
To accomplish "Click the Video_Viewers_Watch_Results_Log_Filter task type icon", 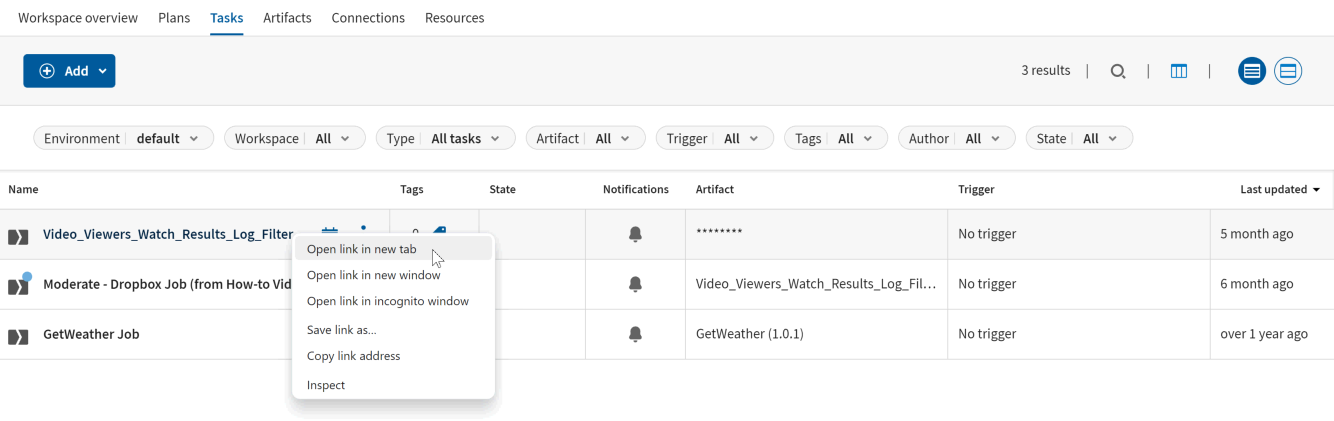I will (18, 236).
